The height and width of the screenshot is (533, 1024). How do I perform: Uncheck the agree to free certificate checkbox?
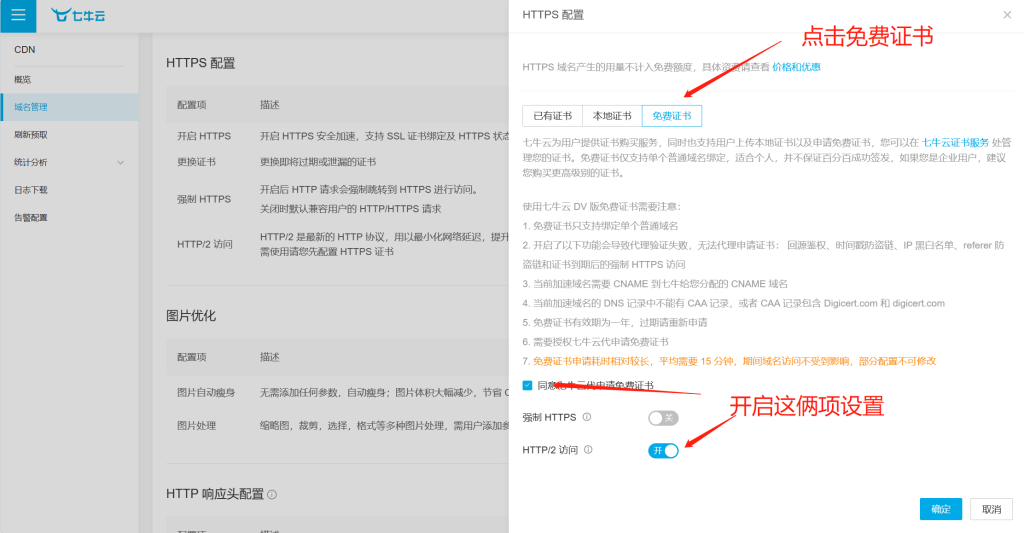(x=527, y=385)
